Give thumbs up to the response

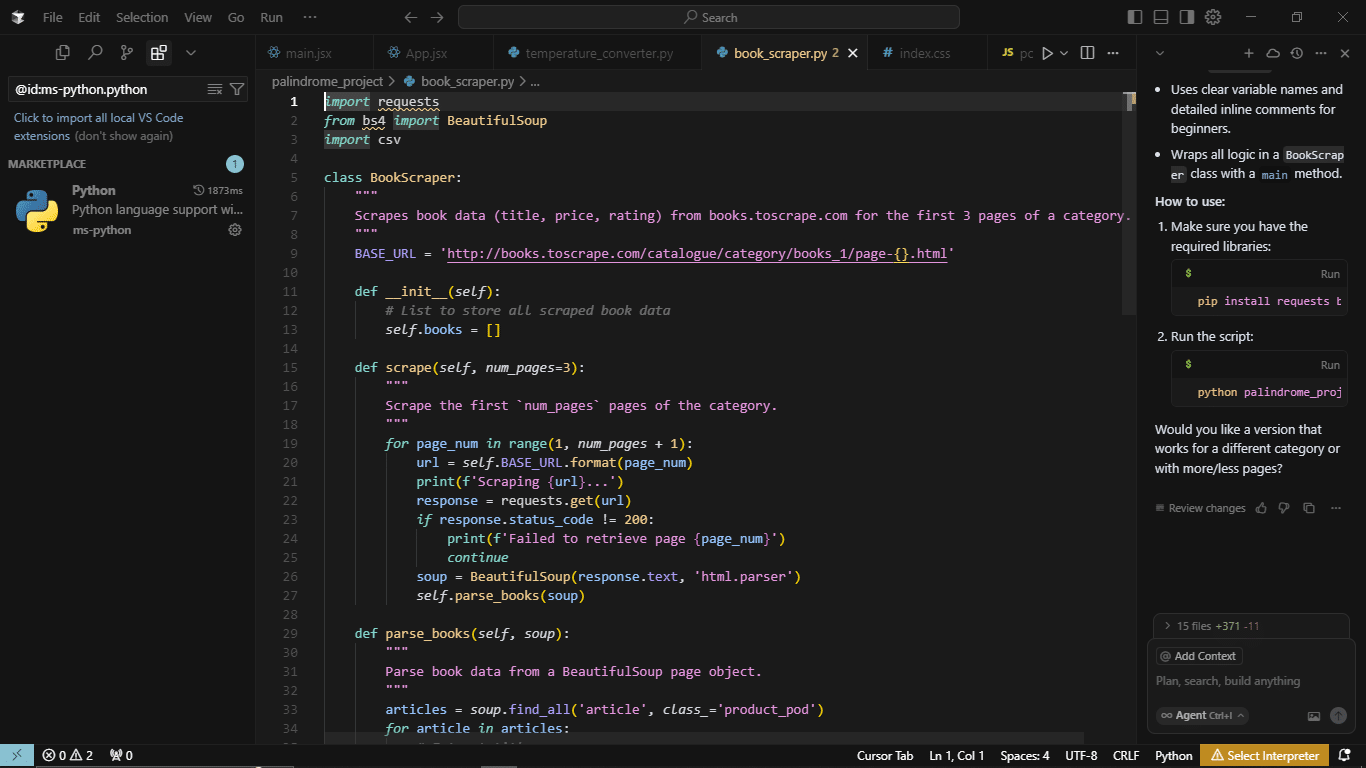coord(1261,508)
